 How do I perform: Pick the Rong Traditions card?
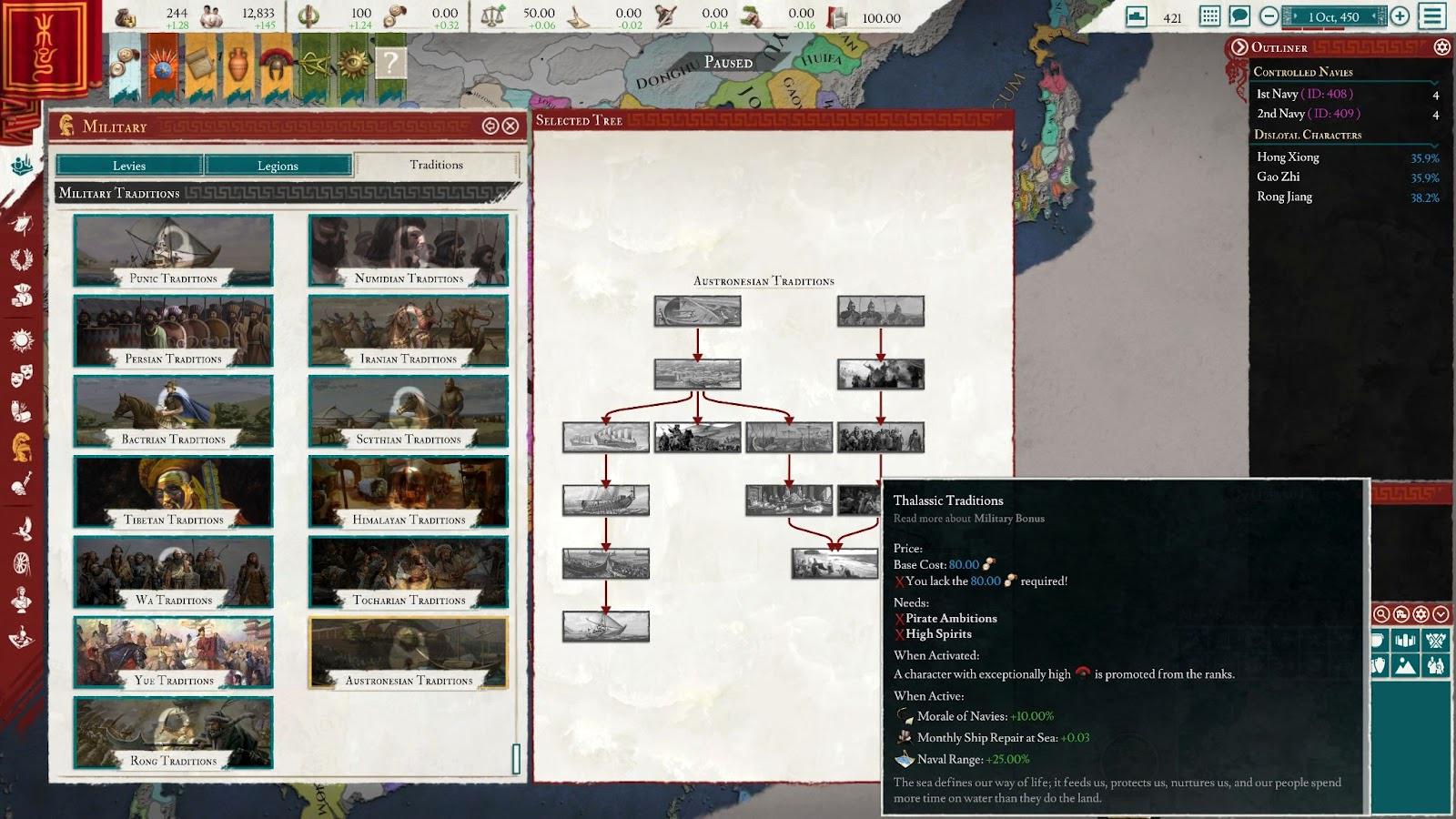[x=173, y=733]
